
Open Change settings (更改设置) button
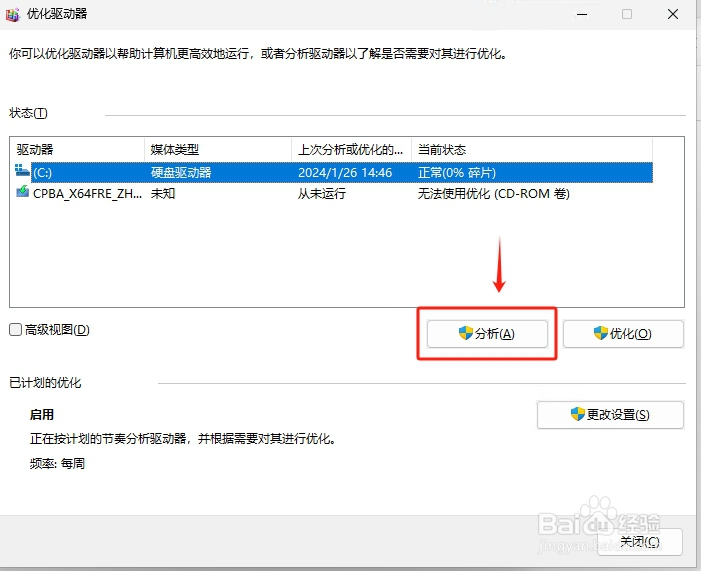point(610,415)
